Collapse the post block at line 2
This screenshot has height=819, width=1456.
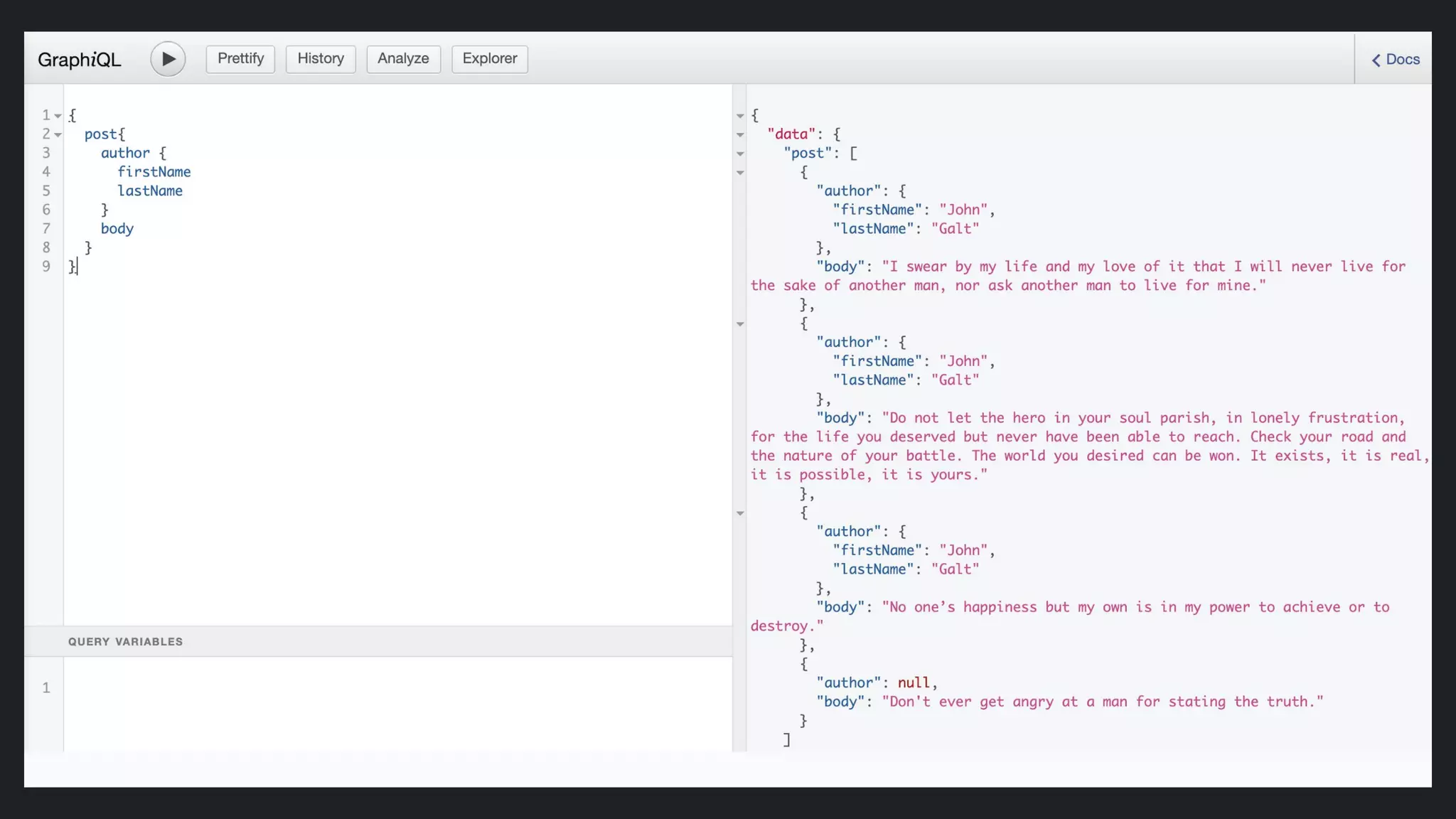[58, 135]
